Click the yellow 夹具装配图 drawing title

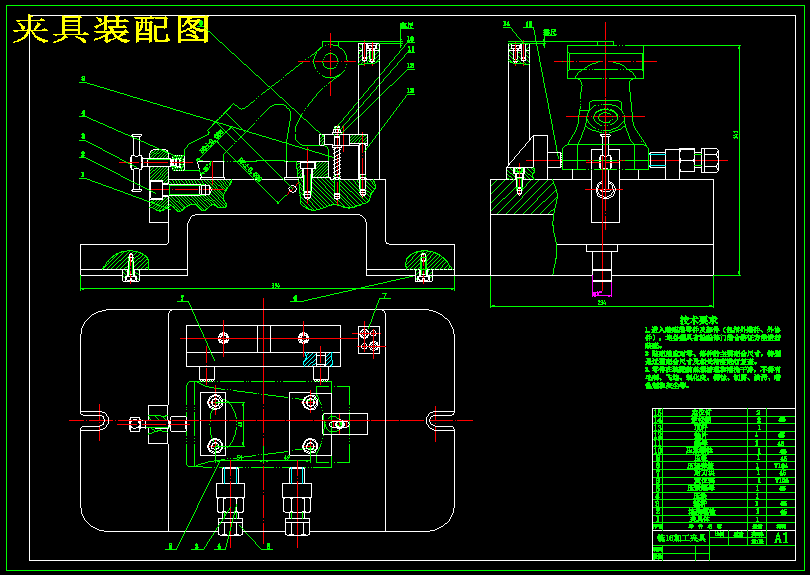[x=111, y=29]
